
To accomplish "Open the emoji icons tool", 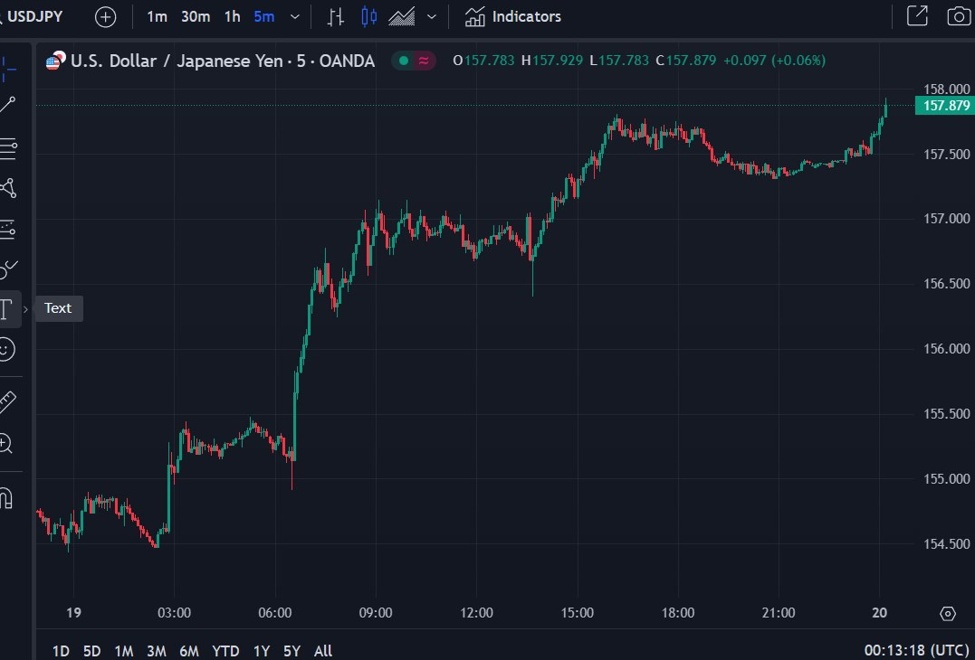I will click(x=7, y=349).
